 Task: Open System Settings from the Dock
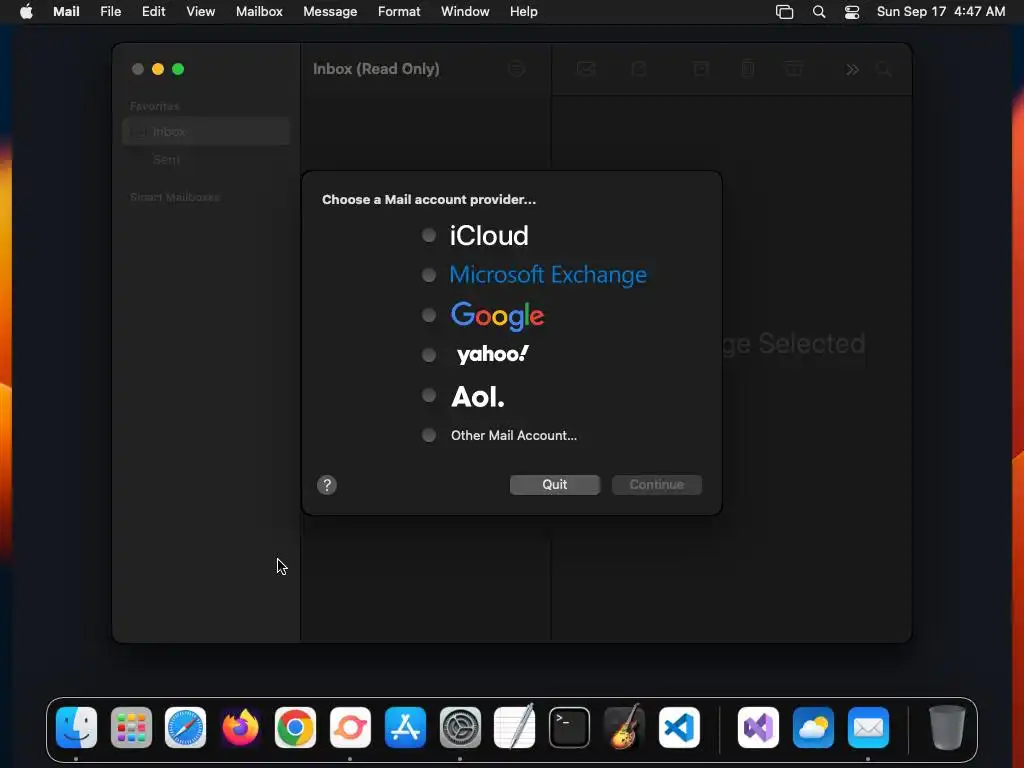(460, 728)
